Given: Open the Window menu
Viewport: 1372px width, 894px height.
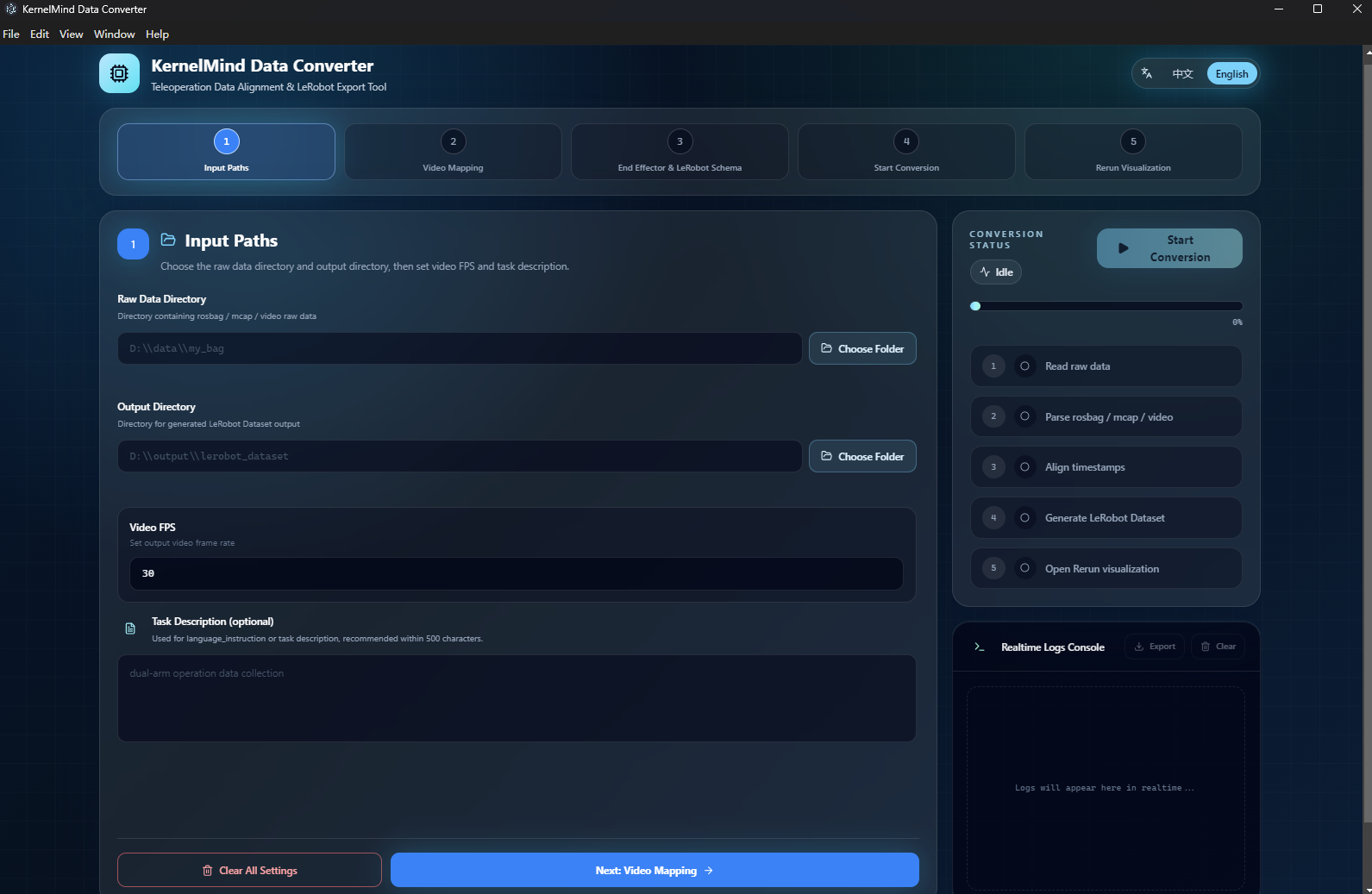Looking at the screenshot, I should (x=115, y=34).
